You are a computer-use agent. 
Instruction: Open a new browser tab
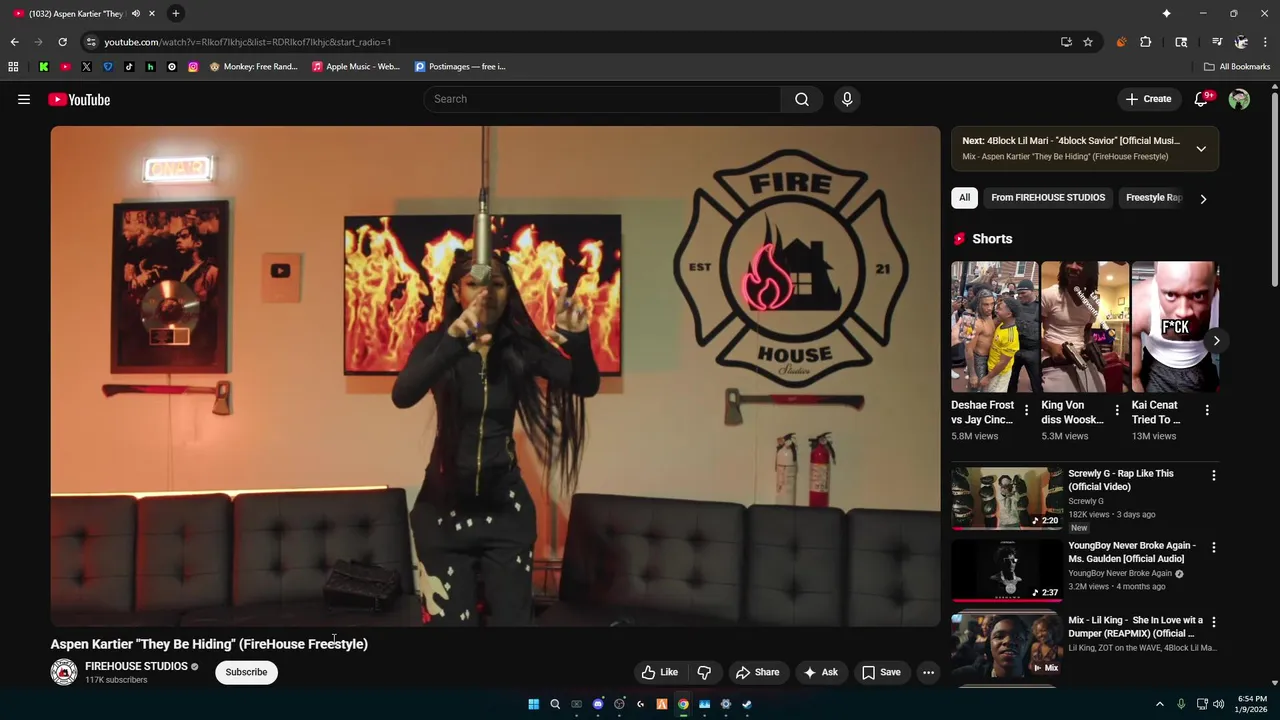pyautogui.click(x=176, y=13)
